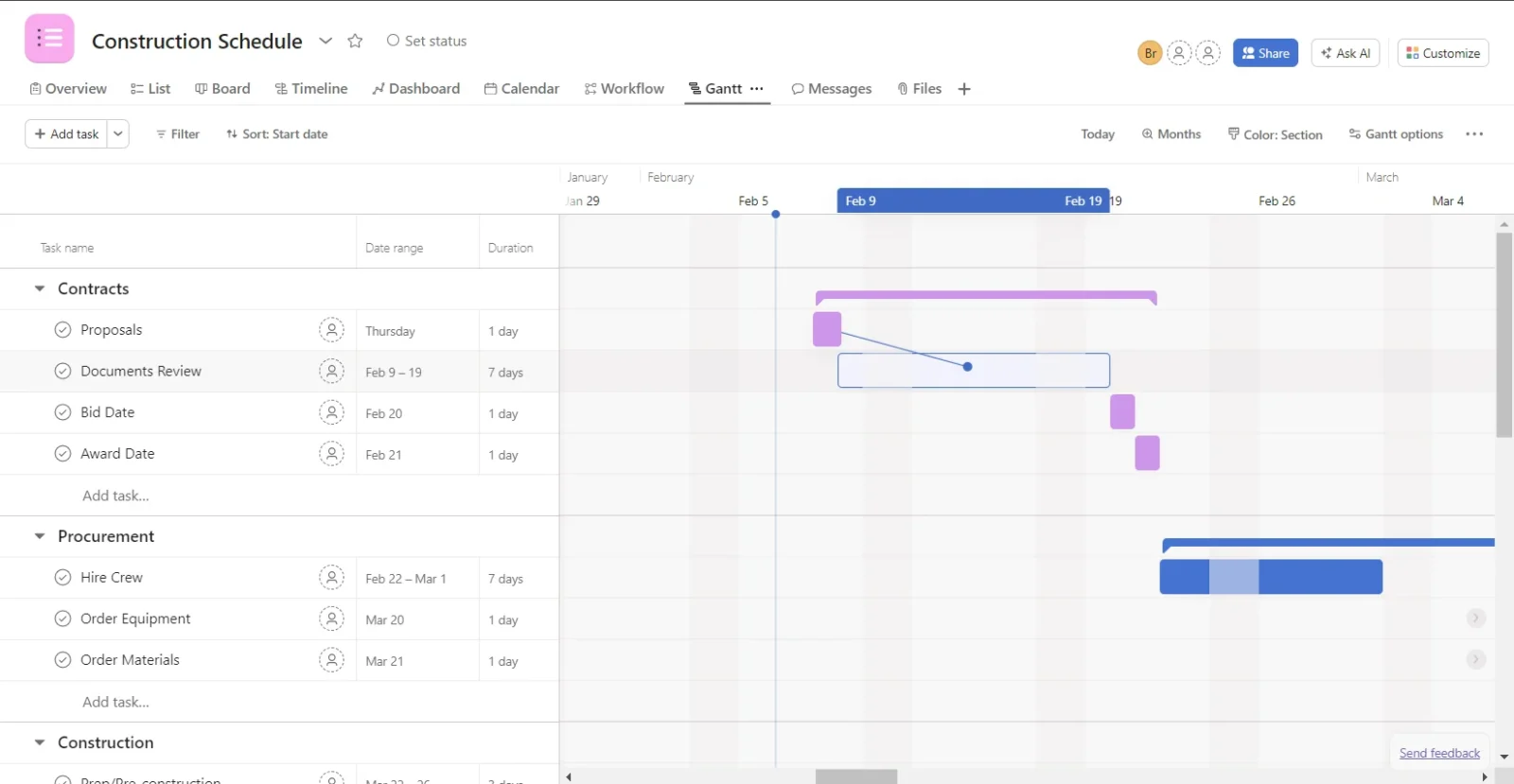Open the Customize panel
1514x784 pixels.
tap(1443, 53)
